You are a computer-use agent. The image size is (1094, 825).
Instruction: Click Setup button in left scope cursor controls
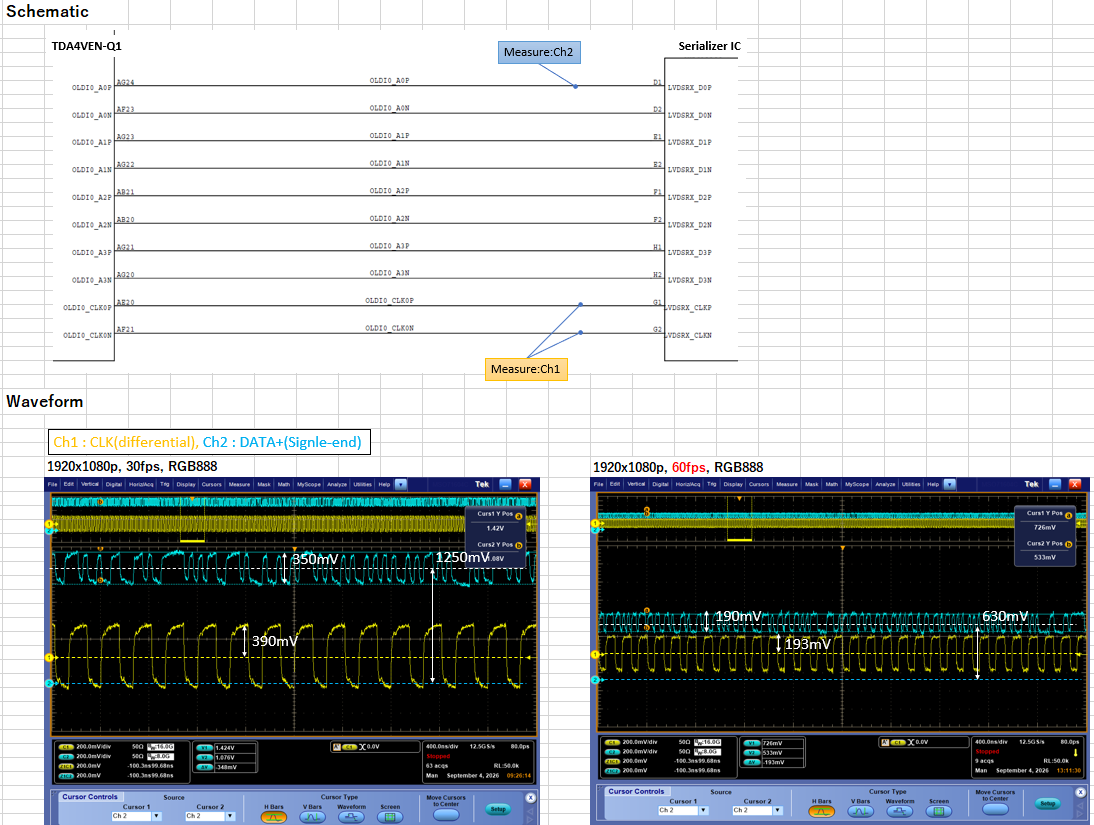pos(497,810)
